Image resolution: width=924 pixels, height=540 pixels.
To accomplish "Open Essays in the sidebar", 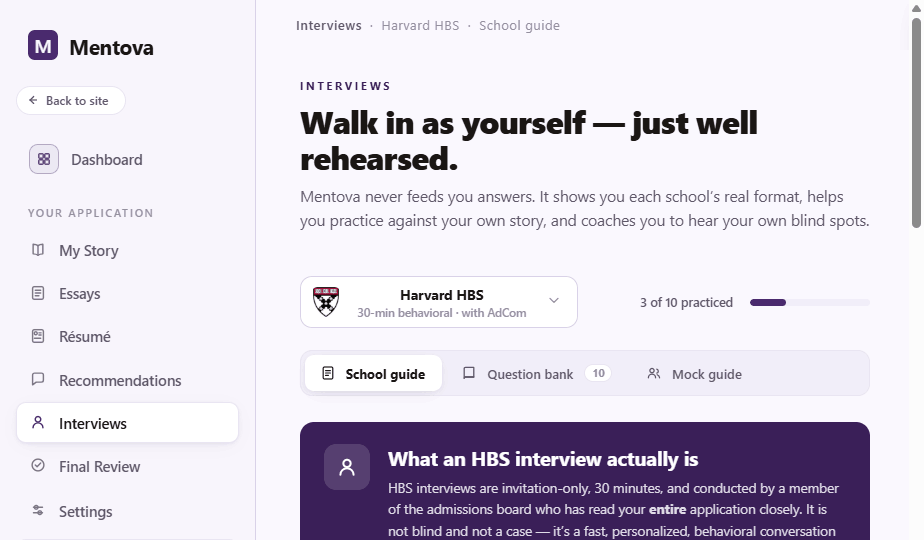I will [x=127, y=294].
